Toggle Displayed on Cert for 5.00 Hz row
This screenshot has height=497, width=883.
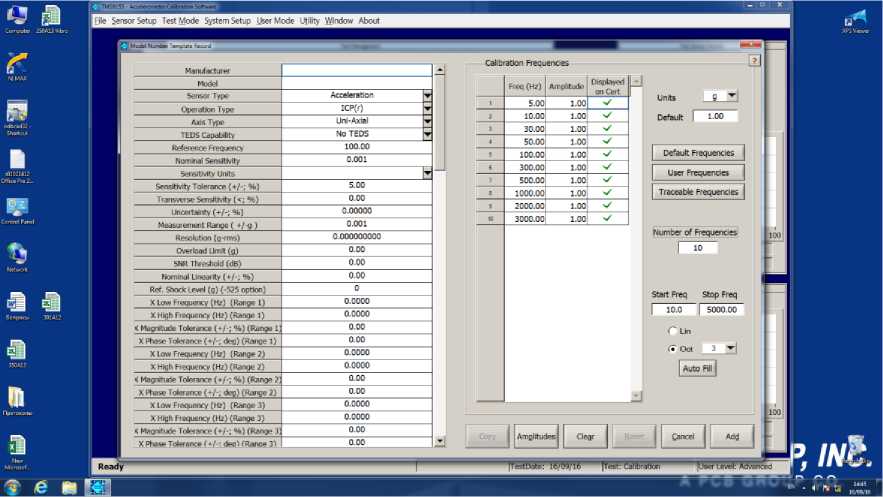coord(607,103)
